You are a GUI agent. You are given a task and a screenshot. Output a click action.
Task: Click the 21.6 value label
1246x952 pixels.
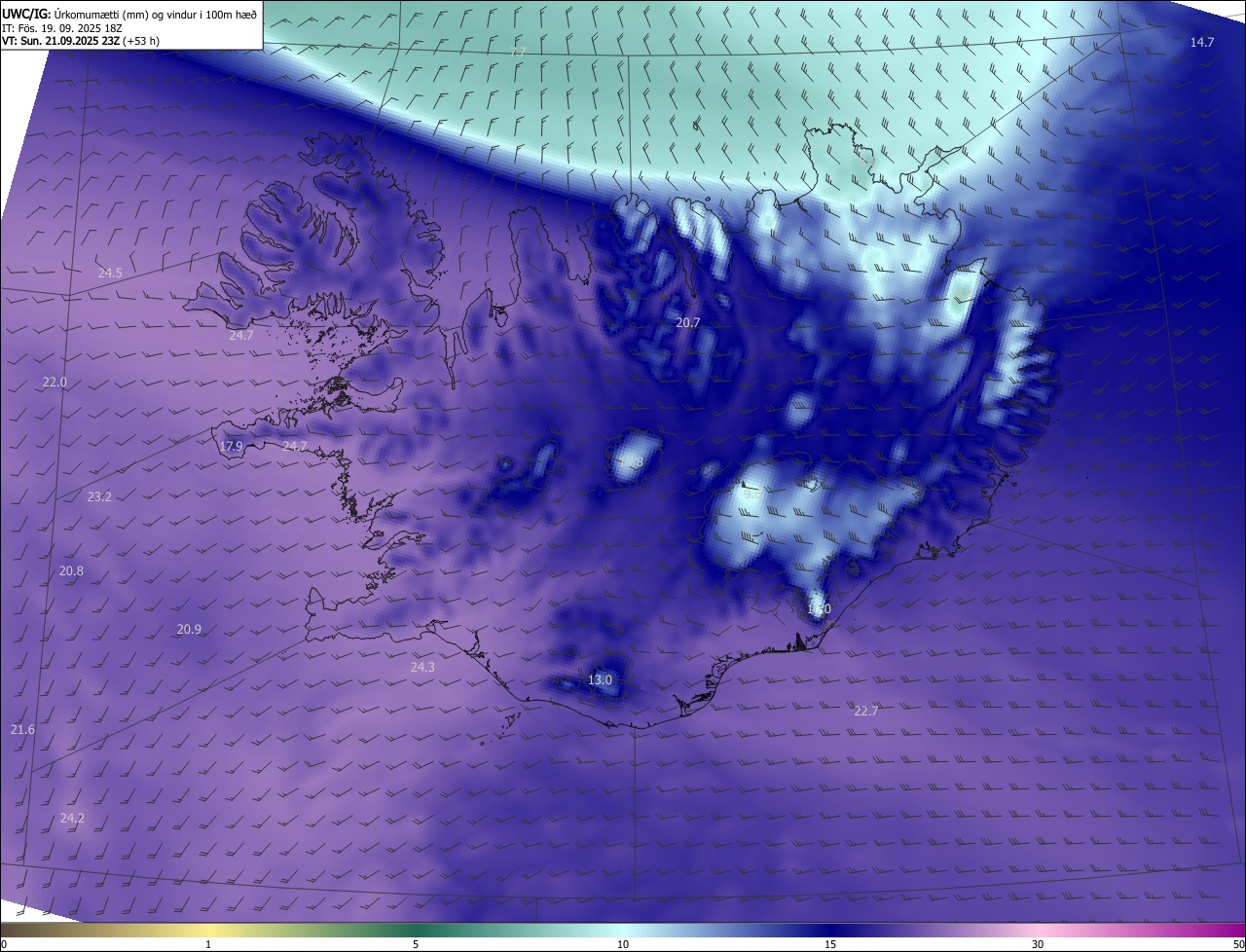[22, 729]
